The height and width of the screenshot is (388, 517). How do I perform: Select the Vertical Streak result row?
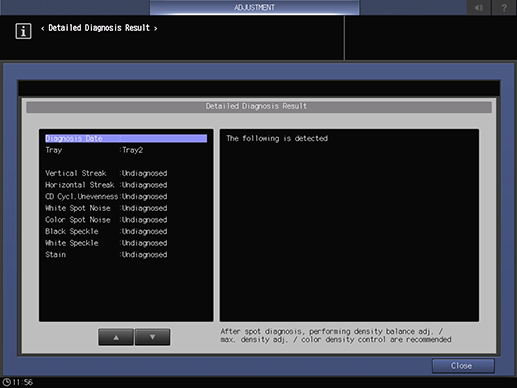[126, 173]
